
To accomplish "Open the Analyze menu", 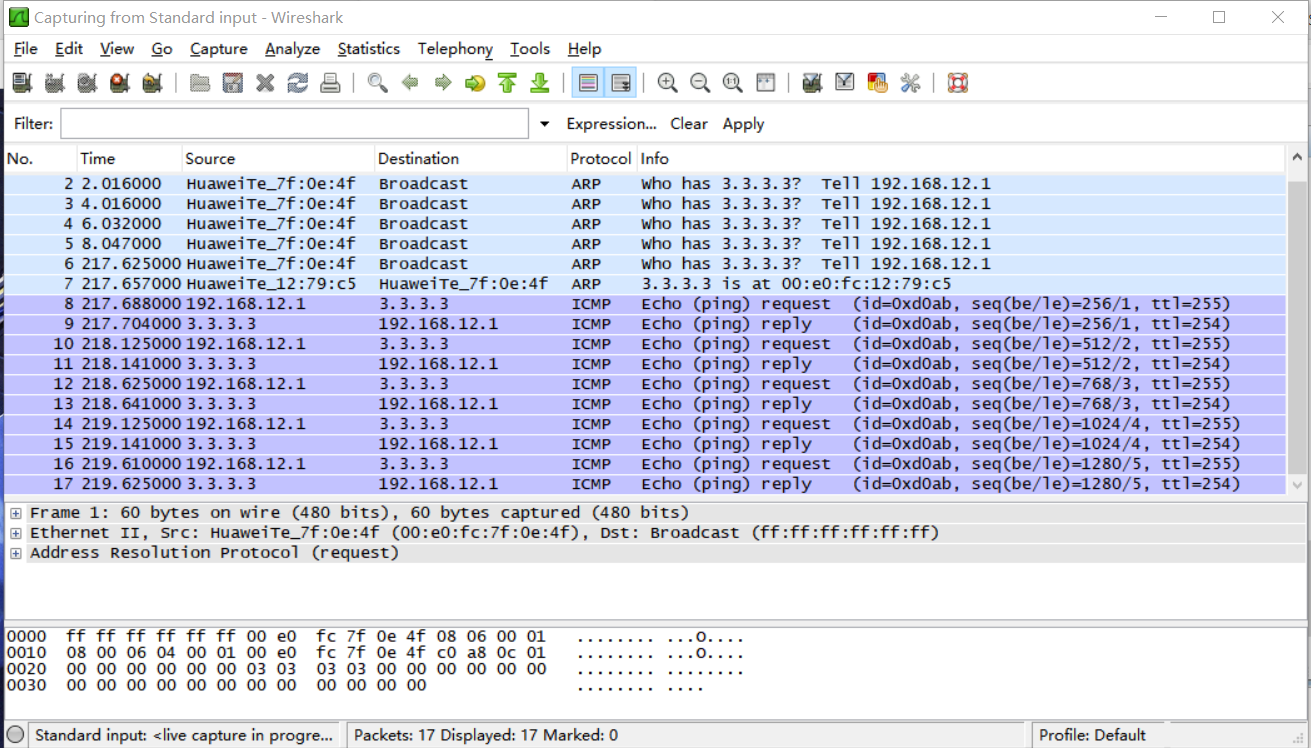I will coord(293,49).
